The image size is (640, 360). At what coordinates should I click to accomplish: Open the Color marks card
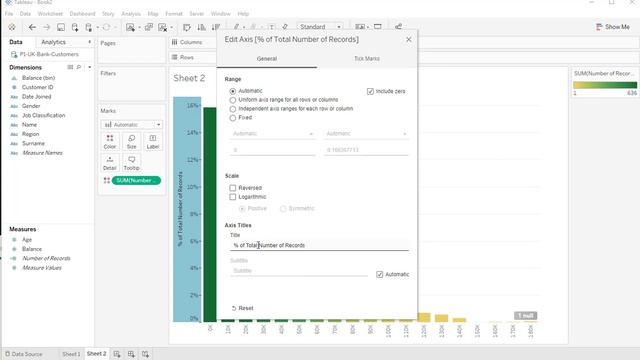[110, 142]
